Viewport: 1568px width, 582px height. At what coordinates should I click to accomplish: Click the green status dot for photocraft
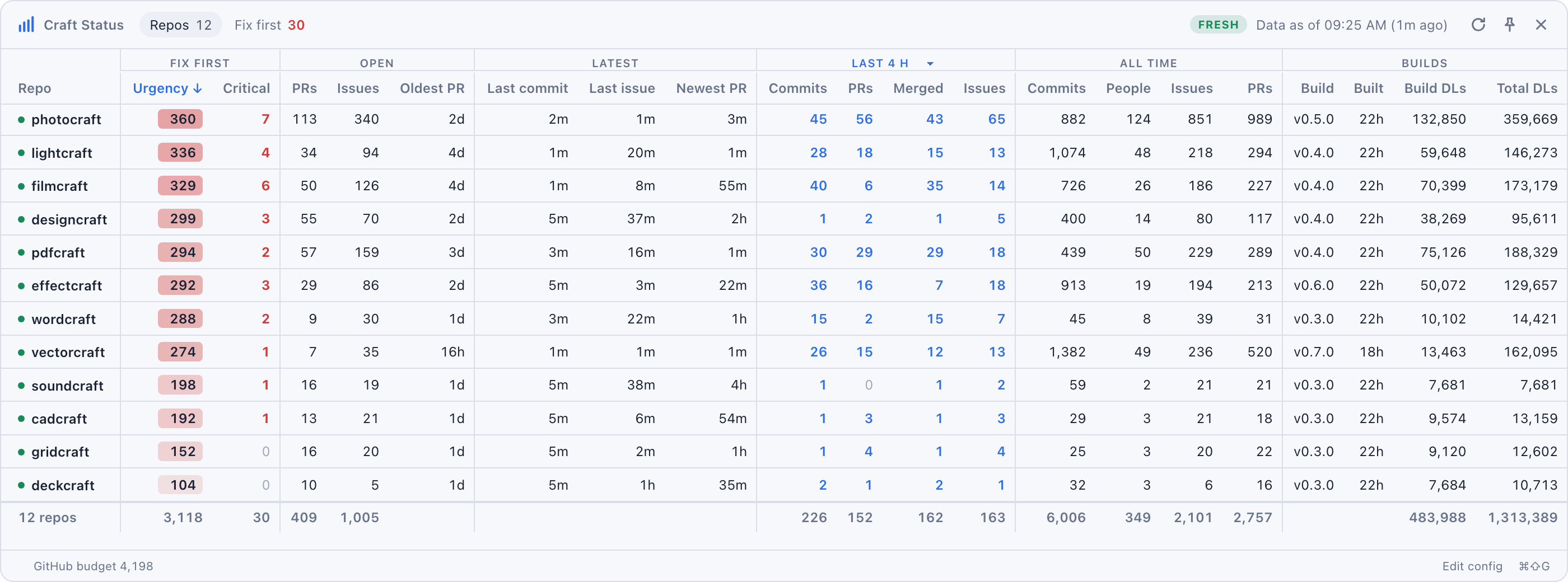21,120
